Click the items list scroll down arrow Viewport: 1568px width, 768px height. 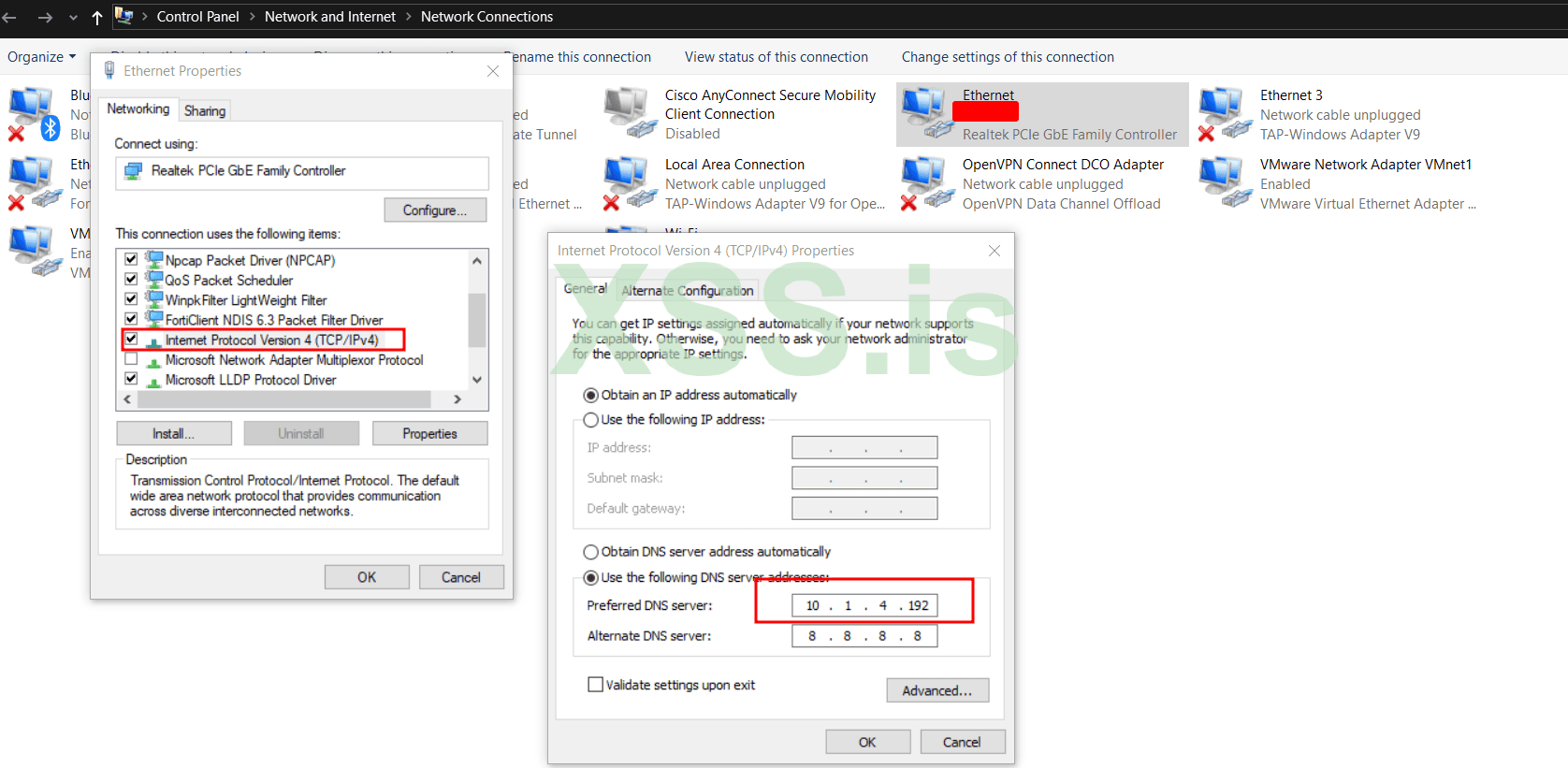tap(478, 379)
